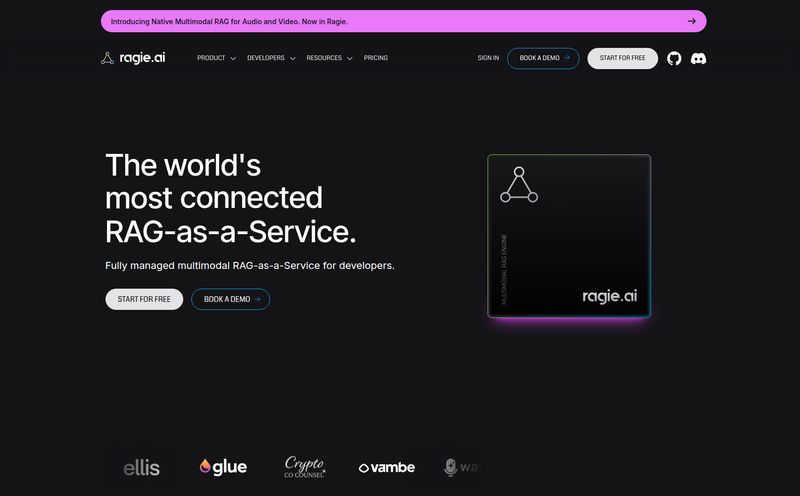The height and width of the screenshot is (496, 800).
Task: Expand the Developers menu chevron
Action: (292, 59)
